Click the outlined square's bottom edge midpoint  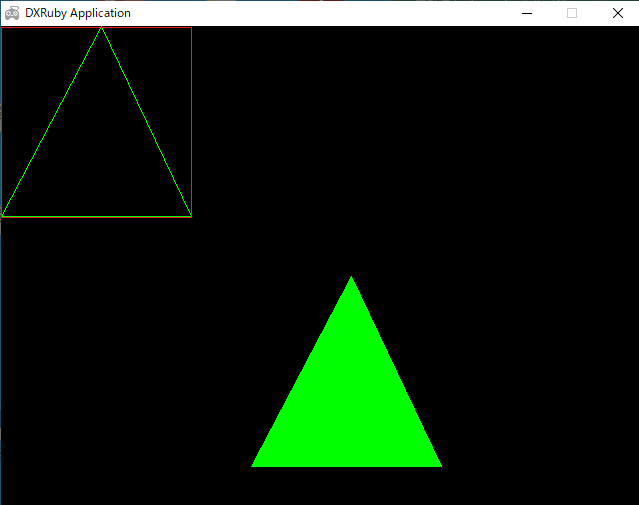tap(96, 216)
